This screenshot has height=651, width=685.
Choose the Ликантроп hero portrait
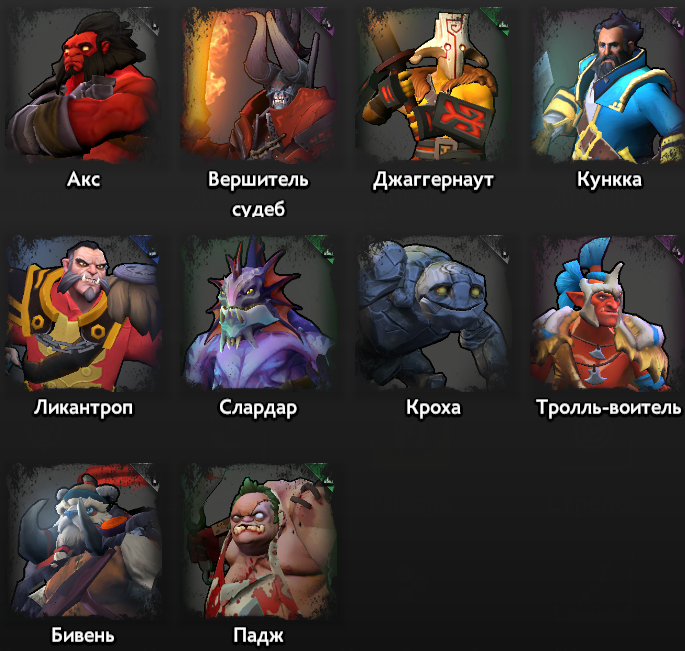click(83, 313)
